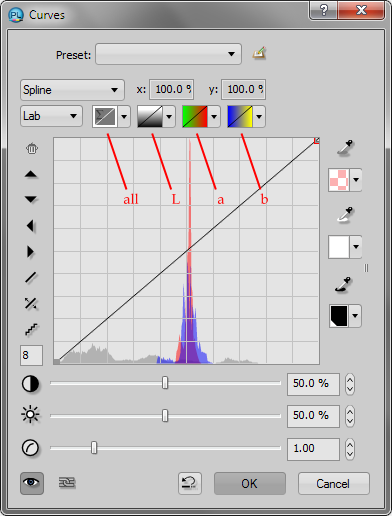Viewport: 392px width, 516px height.
Task: Expand the b channel button arrow
Action: pyautogui.click(x=259, y=117)
